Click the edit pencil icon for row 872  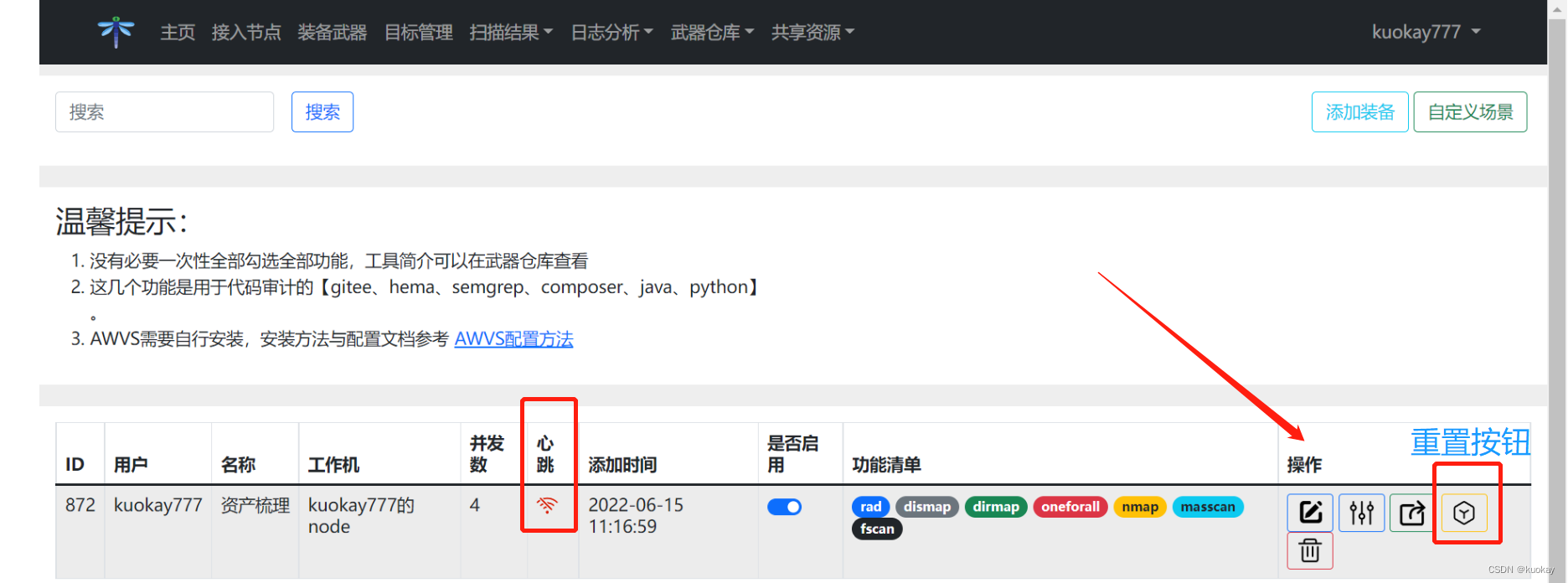(x=1310, y=513)
